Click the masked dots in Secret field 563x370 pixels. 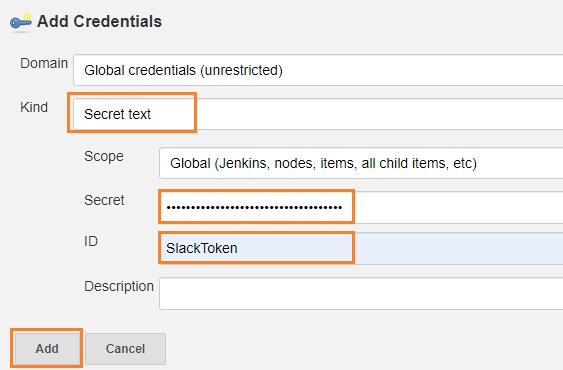(254, 207)
